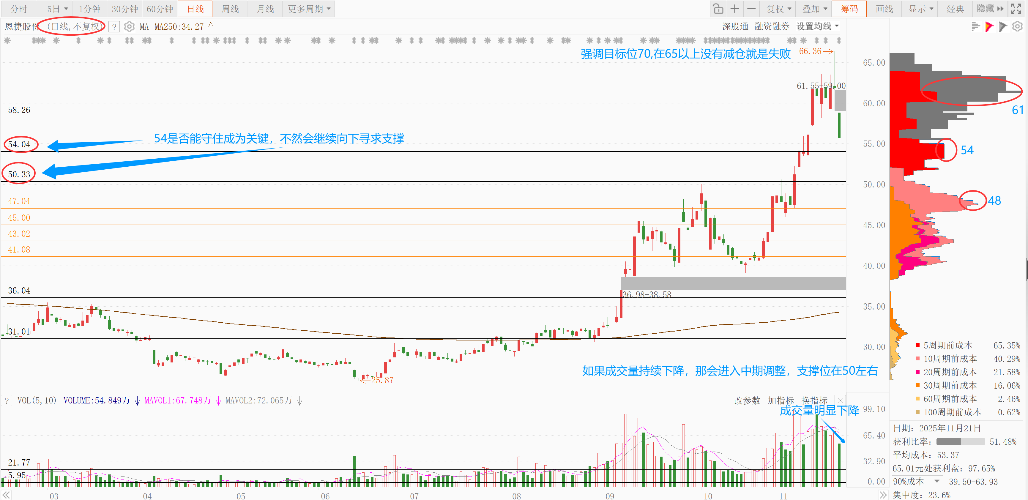Click the 65.01元处获利盘 row
1028x500 pixels.
pos(944,468)
